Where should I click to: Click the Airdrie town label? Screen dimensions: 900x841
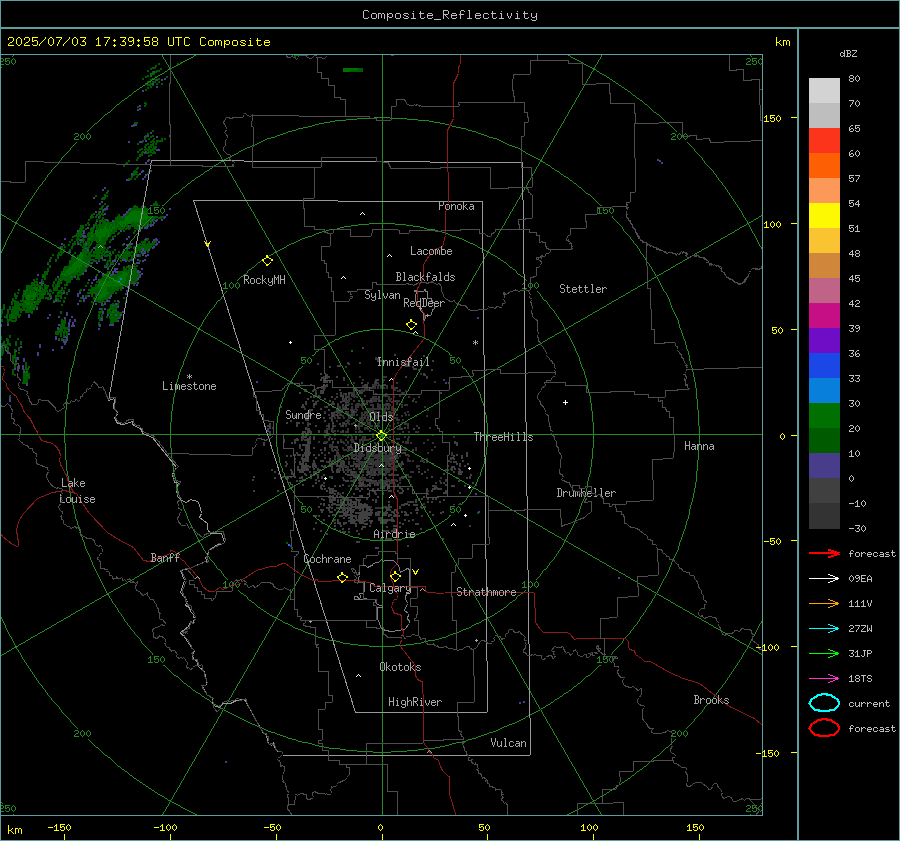pos(394,534)
